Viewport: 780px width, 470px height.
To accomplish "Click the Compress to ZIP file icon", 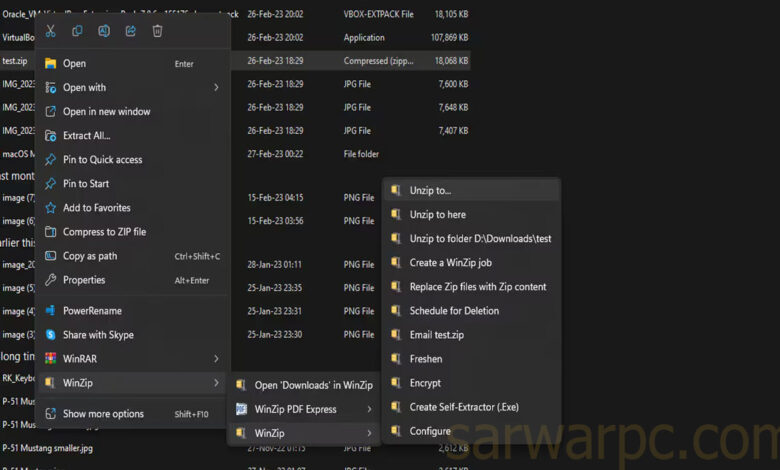I will pos(50,232).
